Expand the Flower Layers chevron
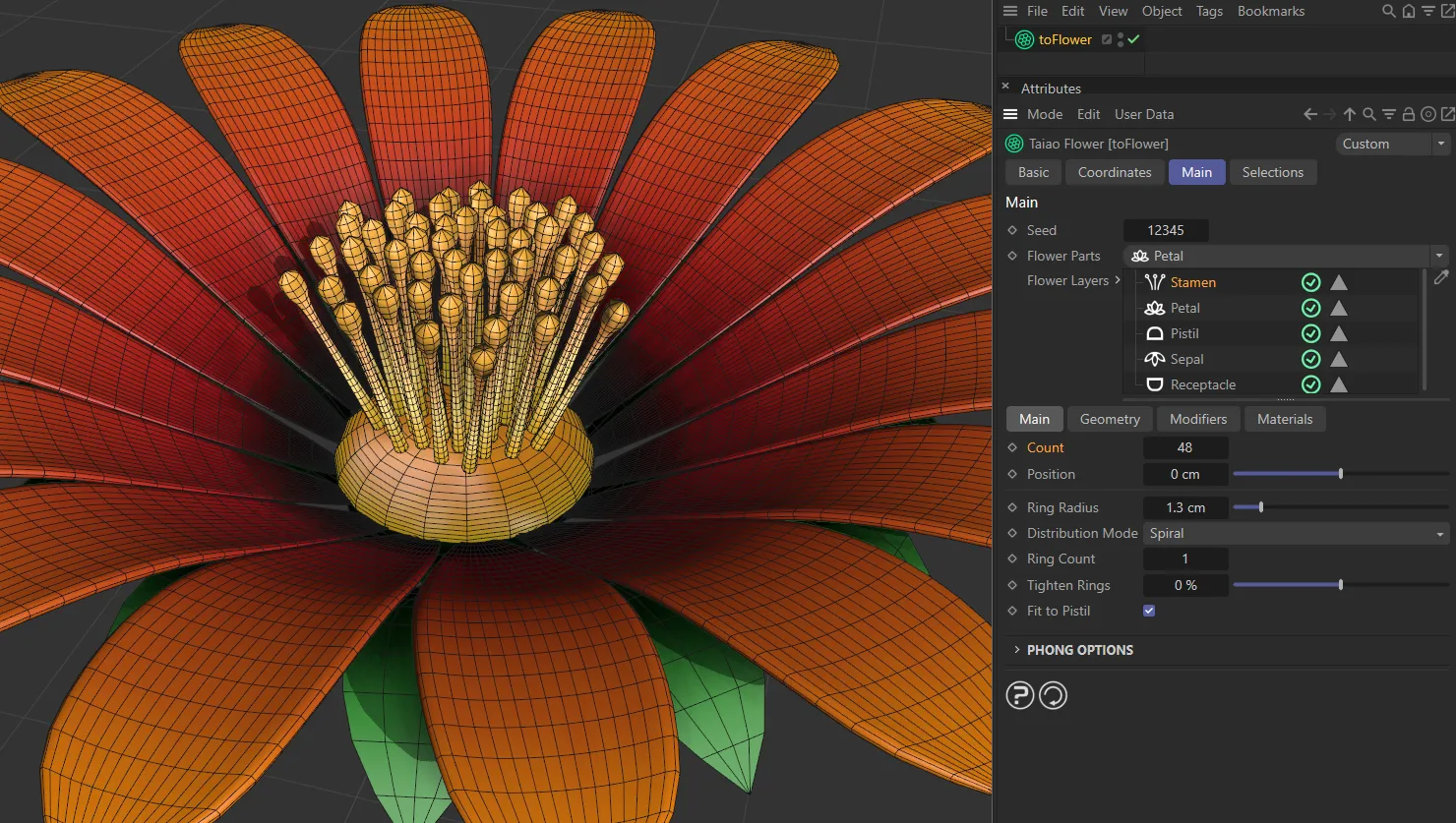This screenshot has height=823, width=1456. [x=1119, y=280]
